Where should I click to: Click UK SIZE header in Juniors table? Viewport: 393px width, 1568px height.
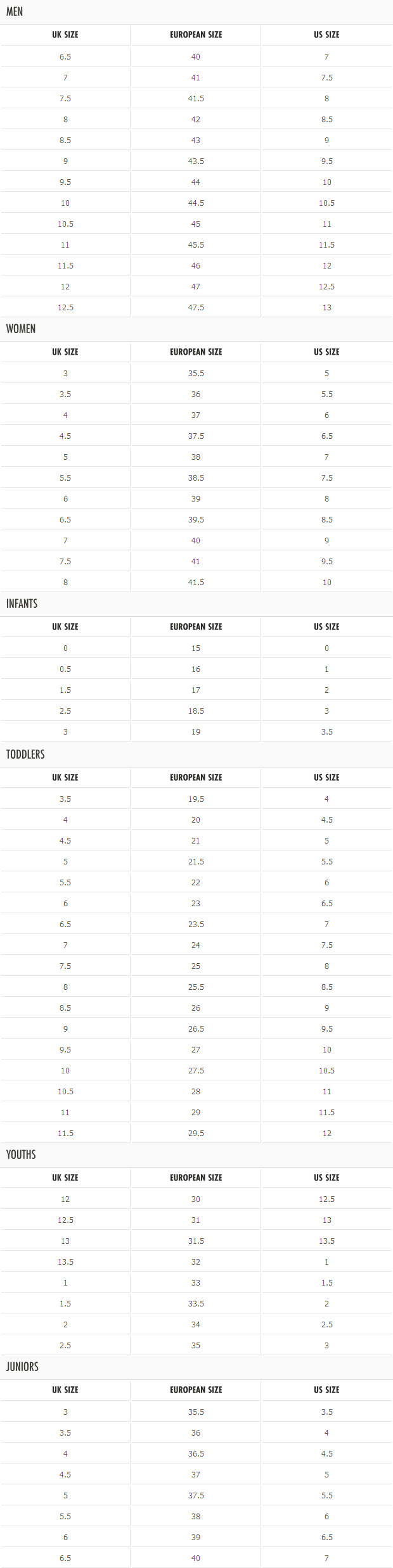[x=65, y=1389]
